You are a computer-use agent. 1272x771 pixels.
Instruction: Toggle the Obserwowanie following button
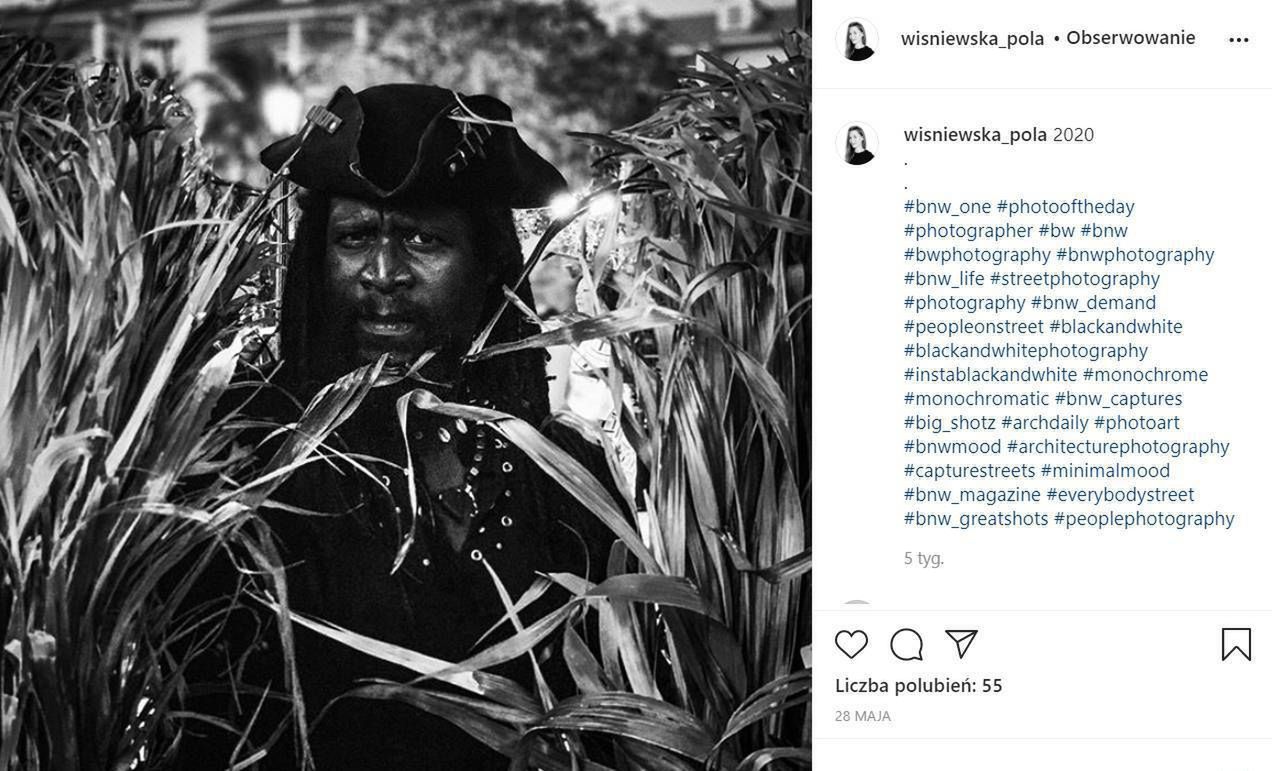pyautogui.click(x=1130, y=38)
